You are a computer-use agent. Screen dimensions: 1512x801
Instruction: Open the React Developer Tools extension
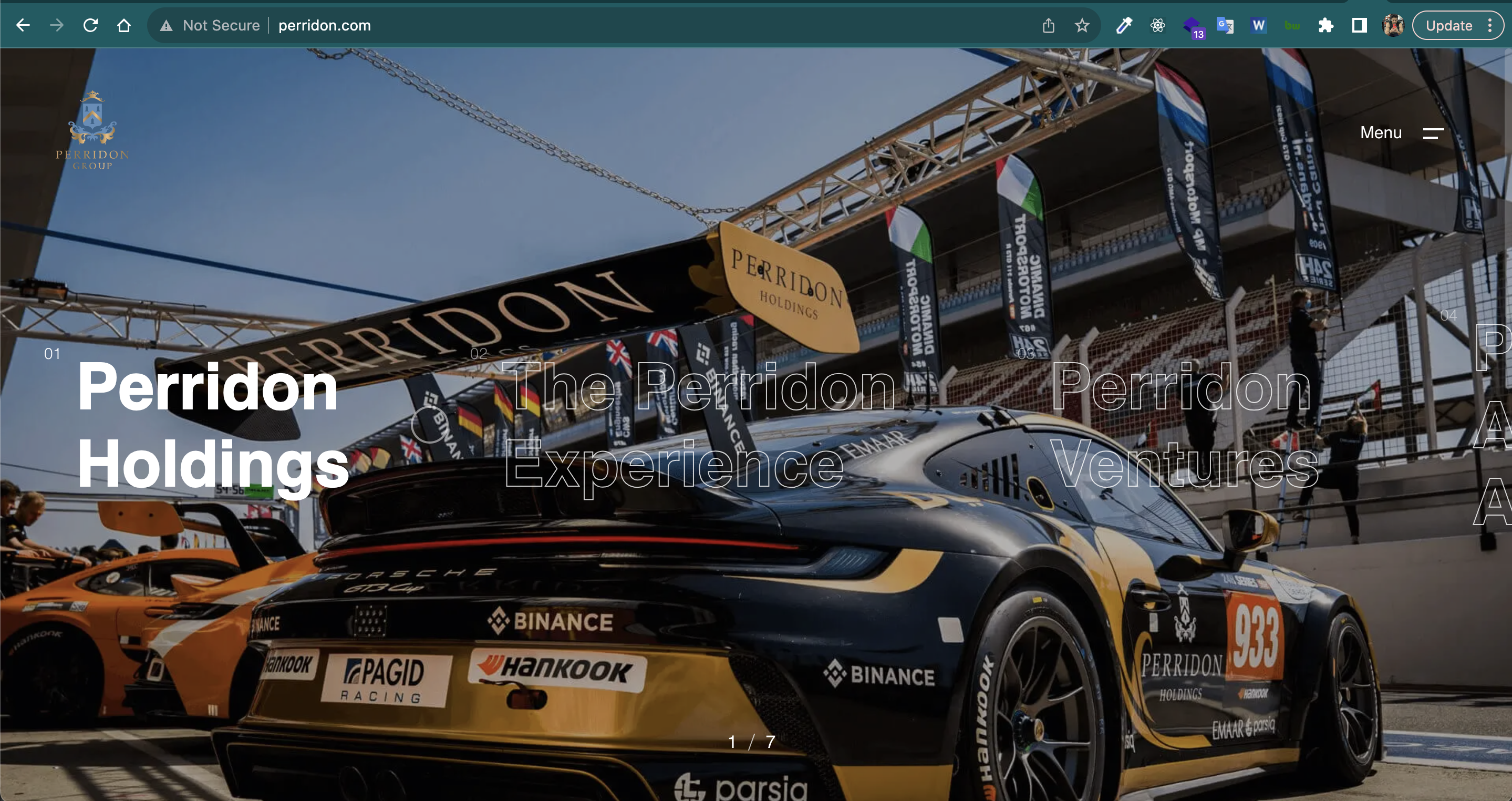click(1157, 25)
